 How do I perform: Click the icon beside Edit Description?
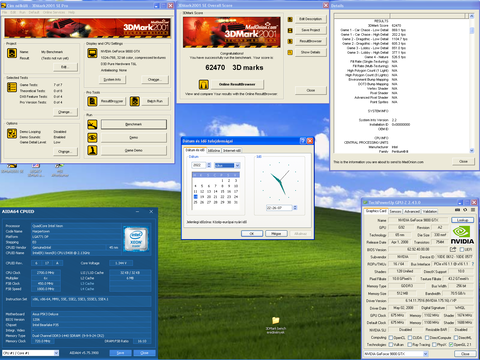[x=290, y=19]
